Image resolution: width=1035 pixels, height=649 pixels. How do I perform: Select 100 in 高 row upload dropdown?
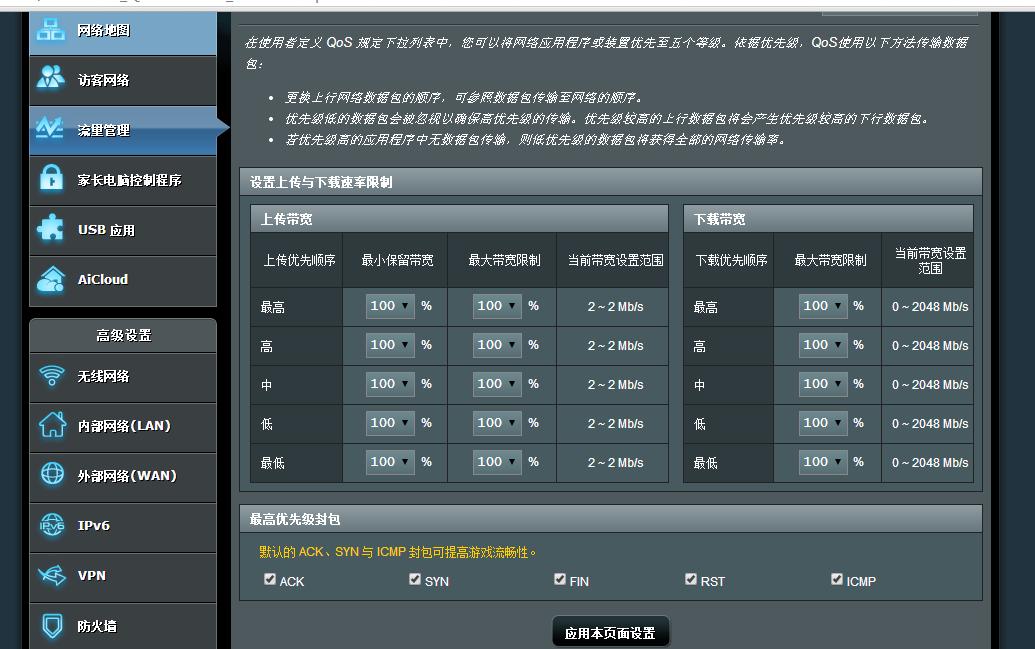point(388,345)
